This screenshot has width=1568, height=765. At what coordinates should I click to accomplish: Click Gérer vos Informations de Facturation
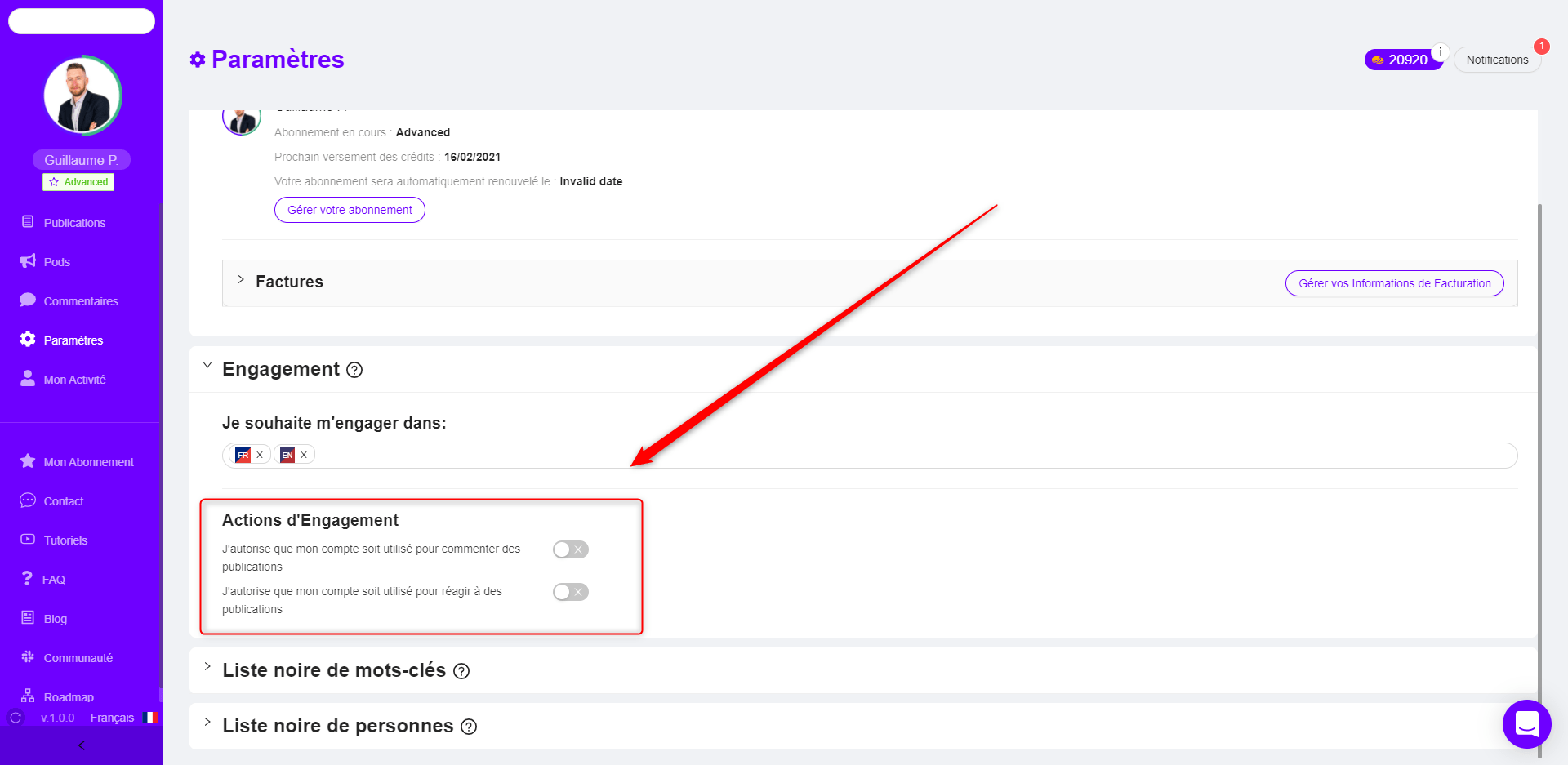[1395, 283]
